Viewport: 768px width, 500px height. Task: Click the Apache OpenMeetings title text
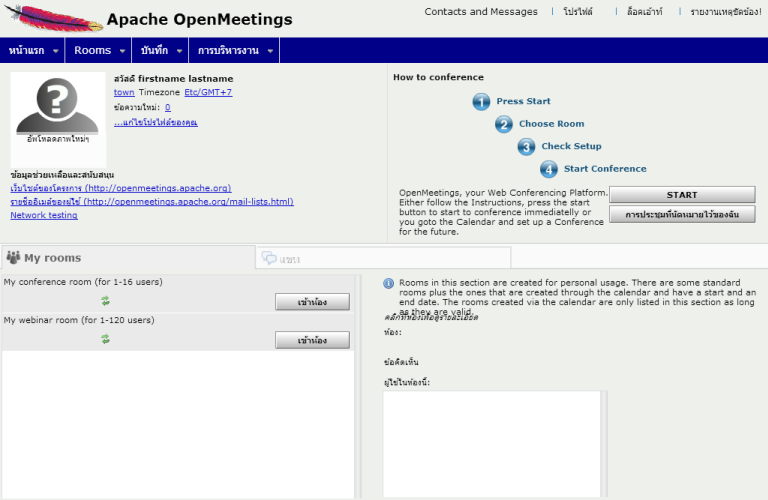pyautogui.click(x=199, y=20)
